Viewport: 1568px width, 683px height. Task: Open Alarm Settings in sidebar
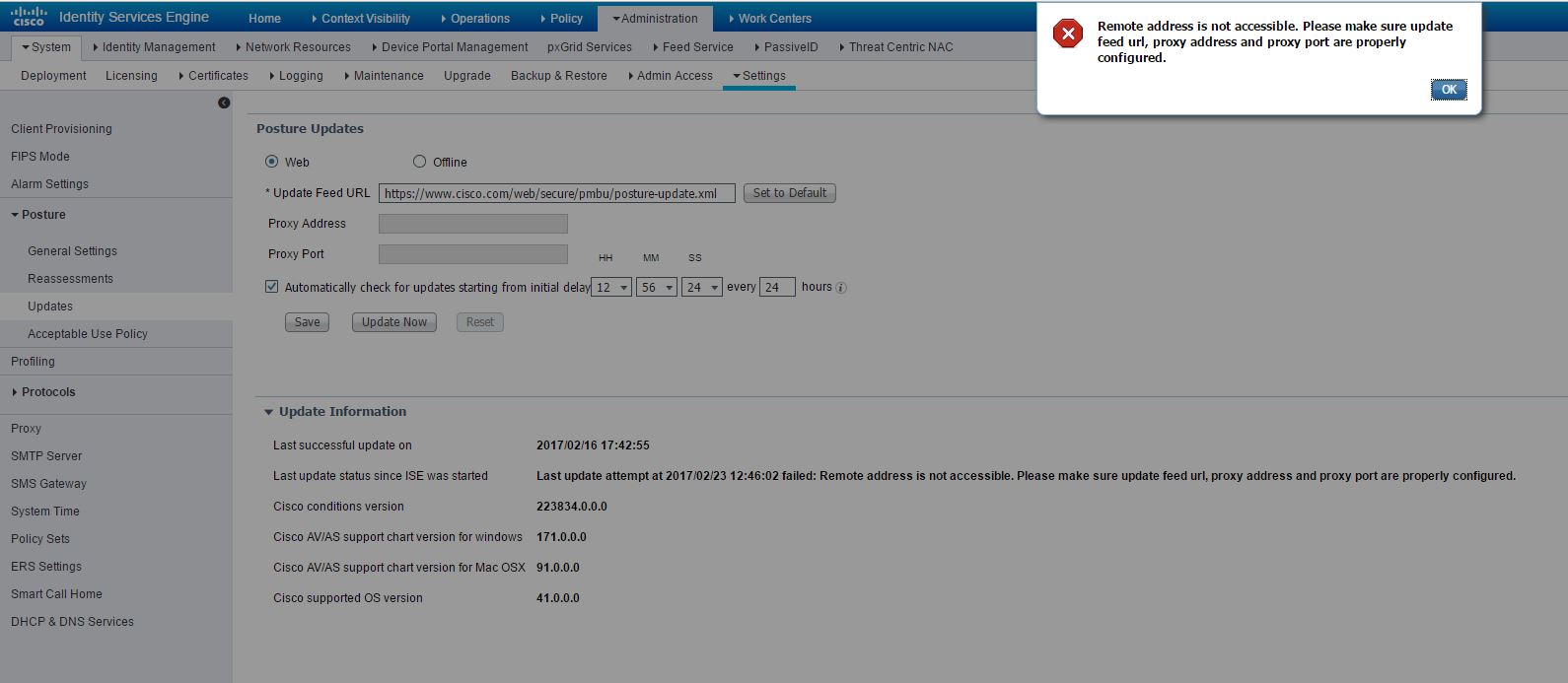point(49,184)
